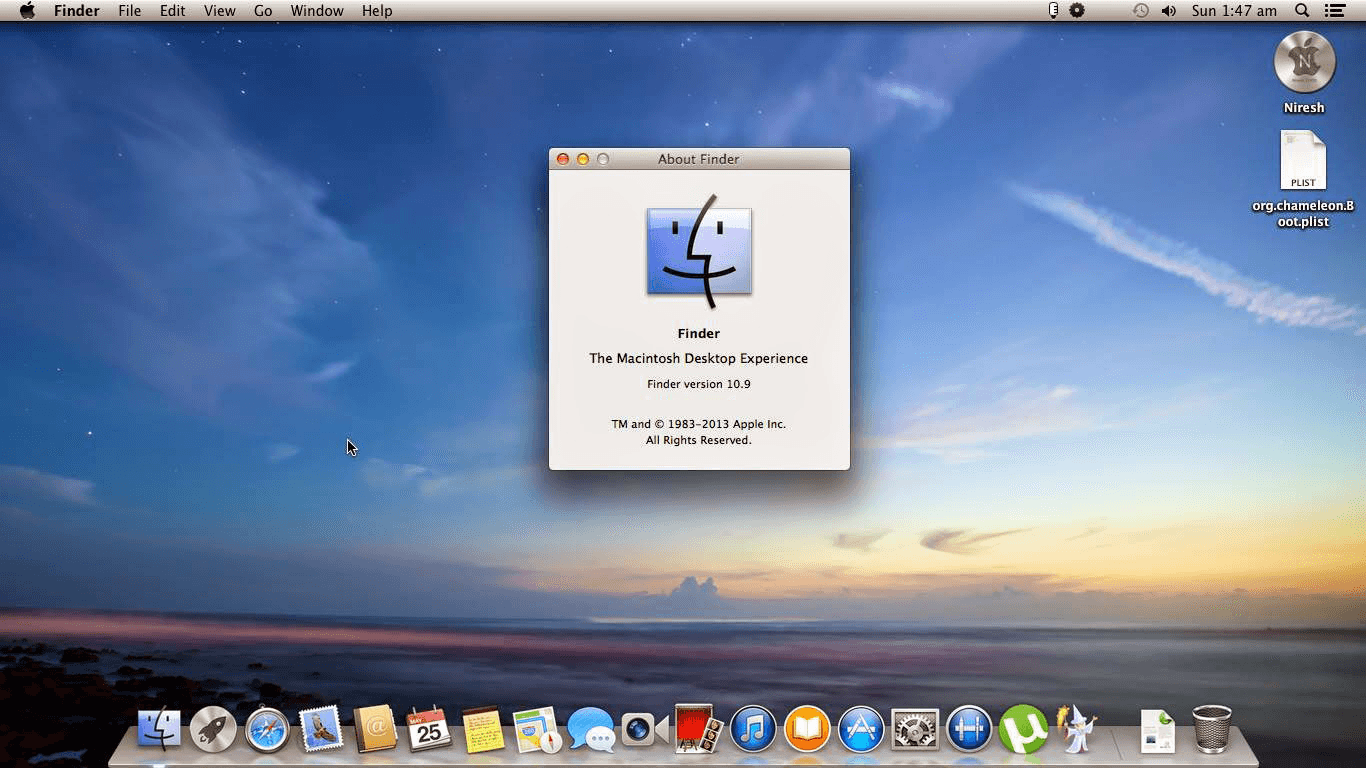Screen dimensions: 1366x768
Task: Open iBooks from the dock
Action: point(807,730)
